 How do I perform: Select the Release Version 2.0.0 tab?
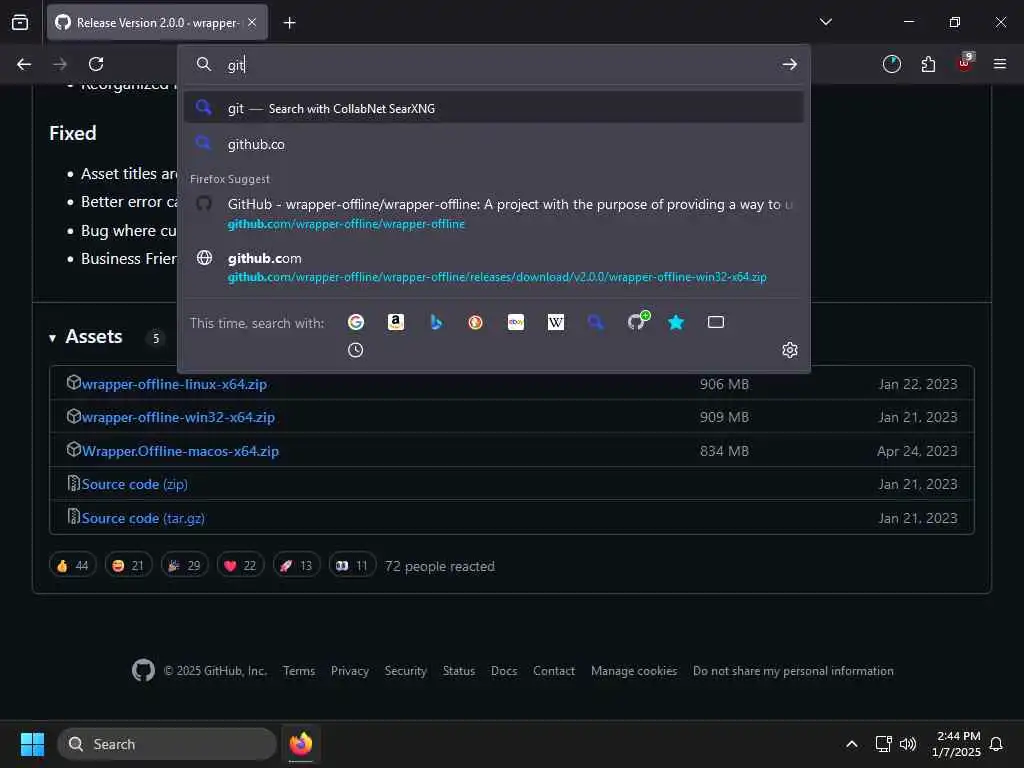(x=157, y=22)
